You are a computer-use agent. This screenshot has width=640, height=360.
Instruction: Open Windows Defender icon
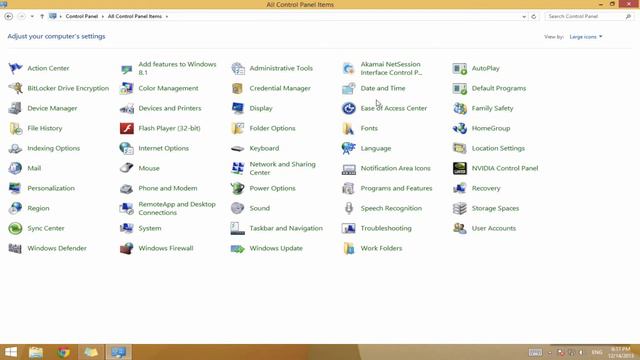[15, 248]
